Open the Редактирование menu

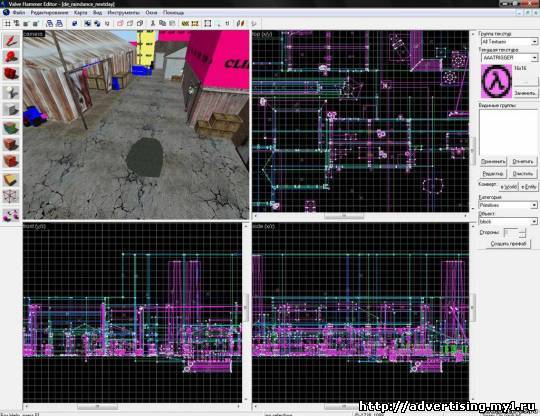pos(49,12)
